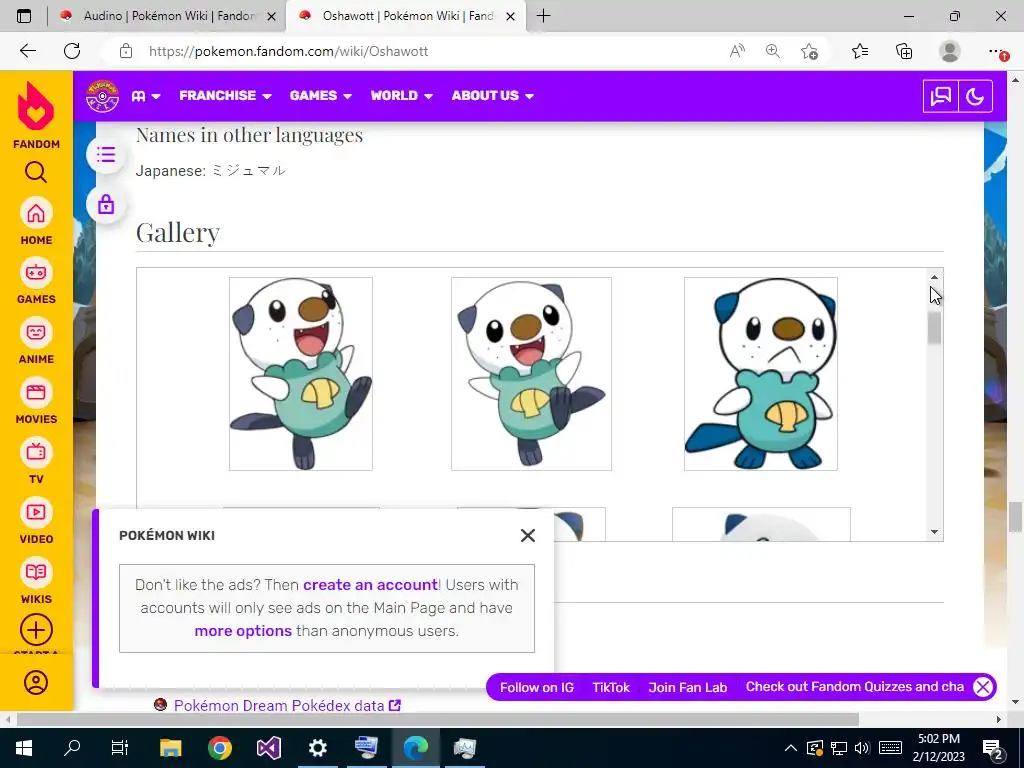Viewport: 1024px width, 768px height.
Task: Close the Pokémon Wiki notice popup
Action: [x=528, y=536]
